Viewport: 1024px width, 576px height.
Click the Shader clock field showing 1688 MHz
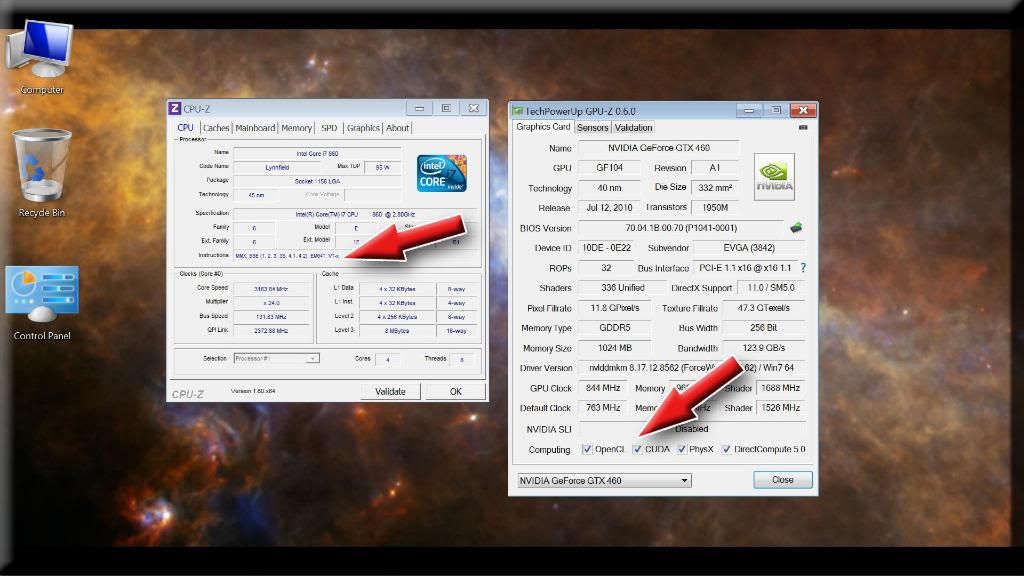[x=780, y=388]
